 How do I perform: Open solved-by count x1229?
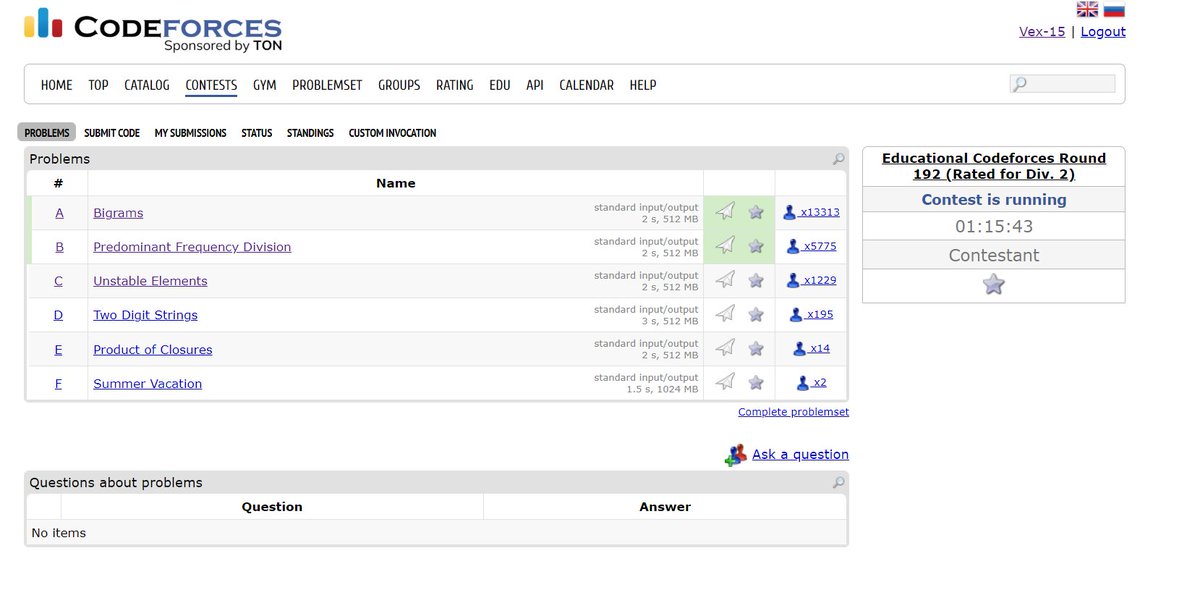pos(811,280)
